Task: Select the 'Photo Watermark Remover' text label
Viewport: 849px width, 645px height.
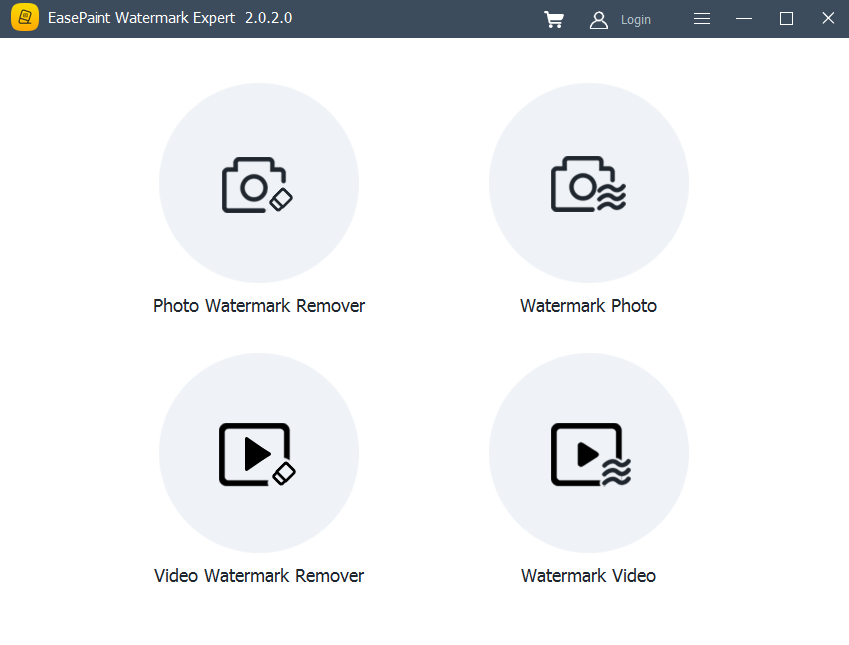Action: pos(258,305)
